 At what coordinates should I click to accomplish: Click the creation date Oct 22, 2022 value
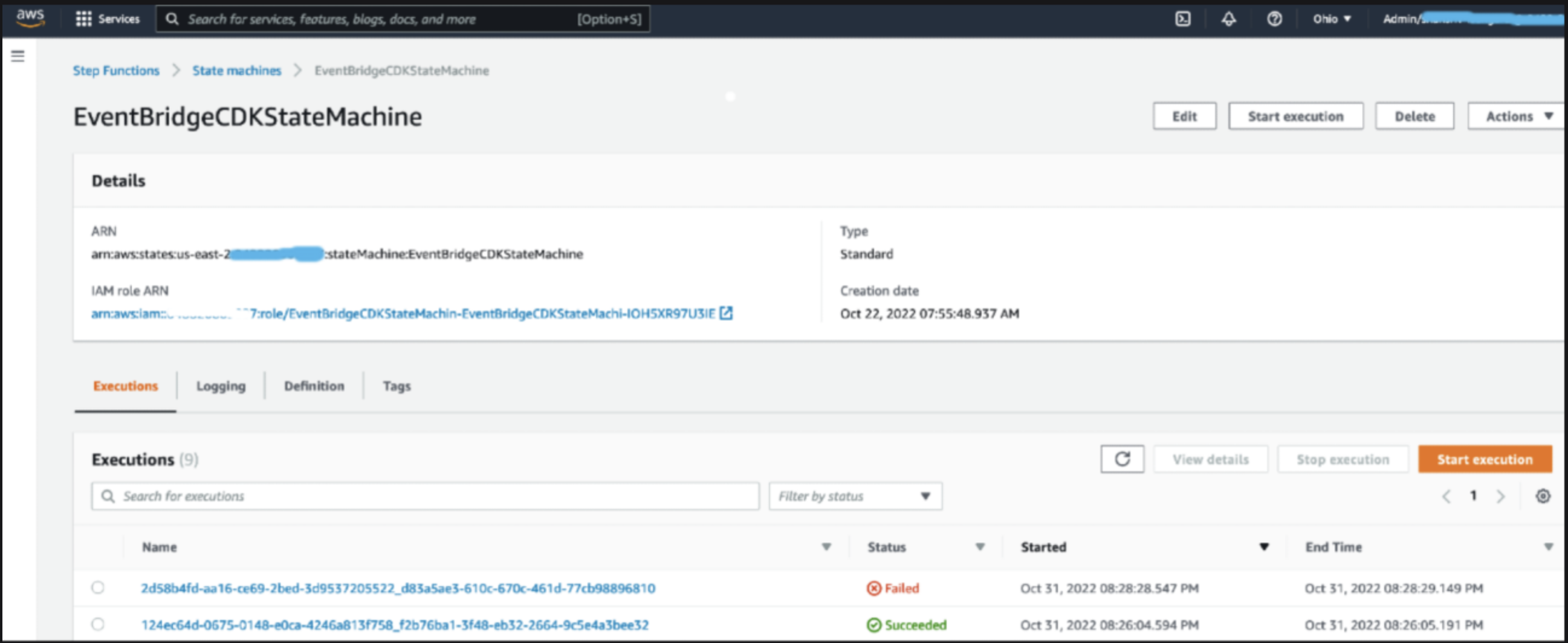(x=930, y=313)
